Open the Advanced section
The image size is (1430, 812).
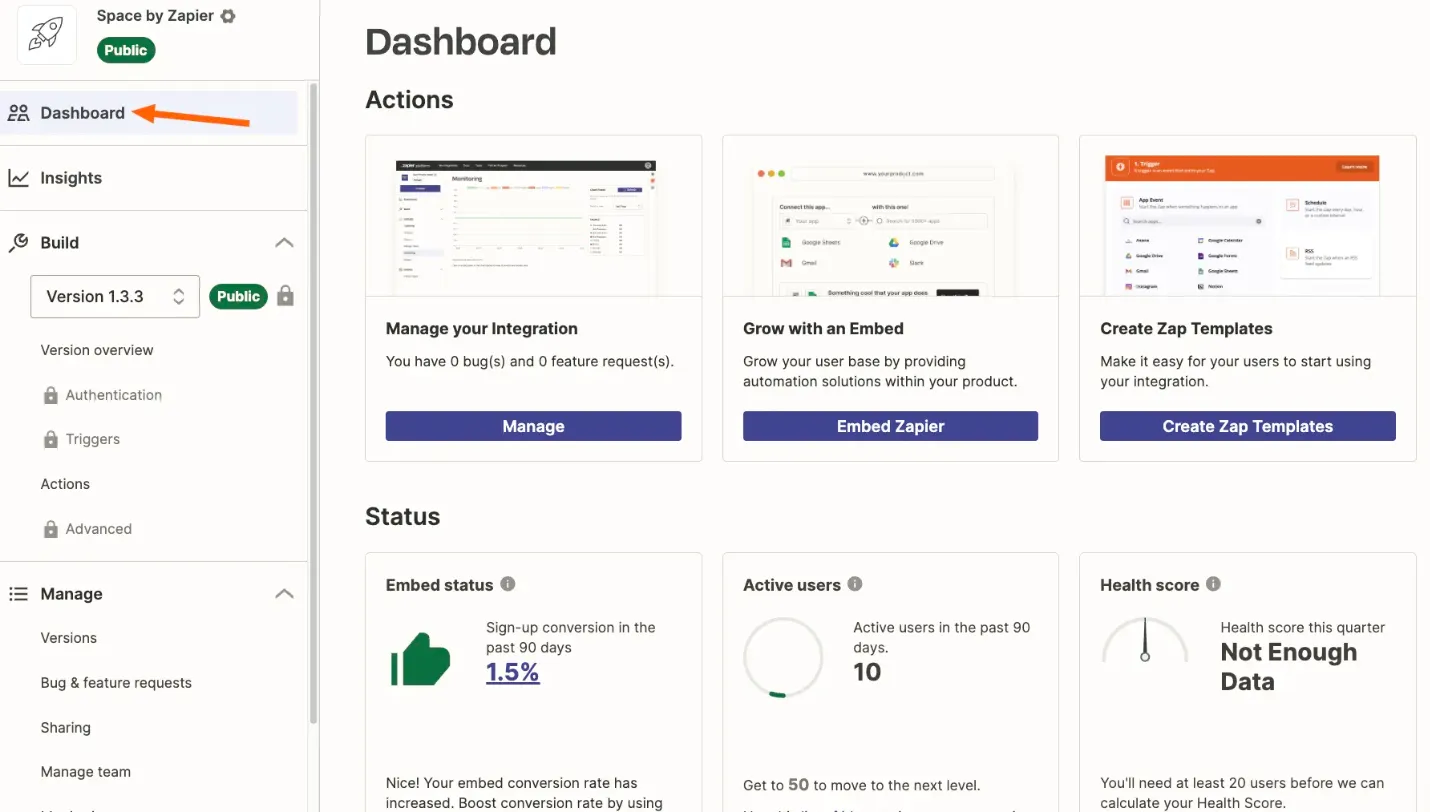(x=99, y=529)
